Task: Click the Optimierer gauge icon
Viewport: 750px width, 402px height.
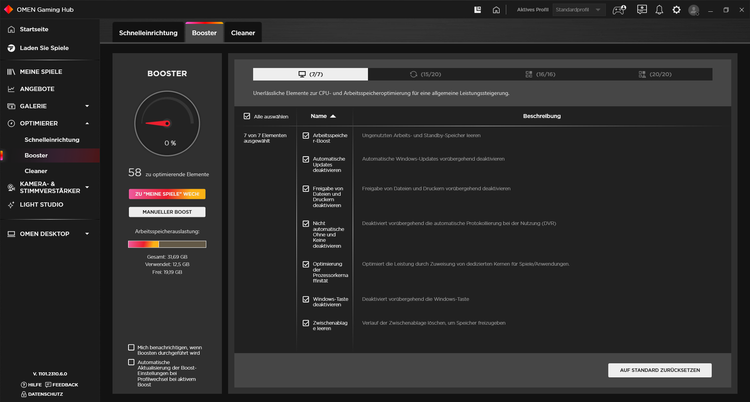Action: point(11,123)
